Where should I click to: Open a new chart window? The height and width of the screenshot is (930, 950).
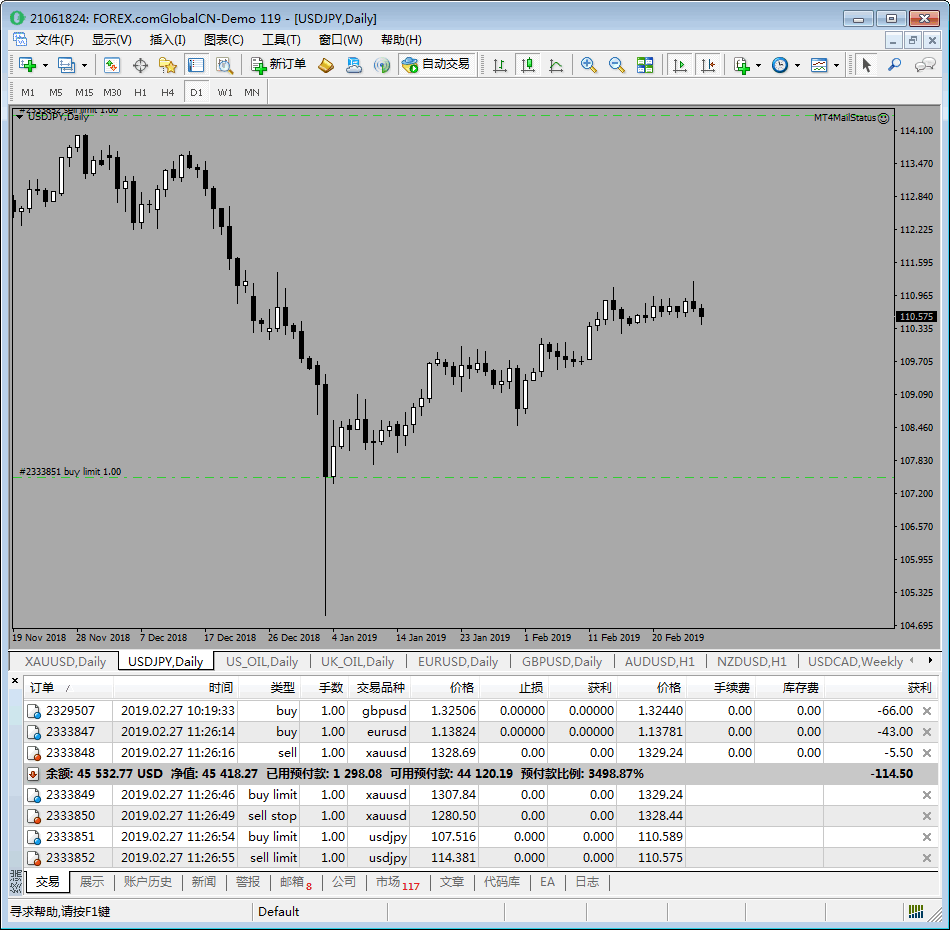click(x=27, y=65)
